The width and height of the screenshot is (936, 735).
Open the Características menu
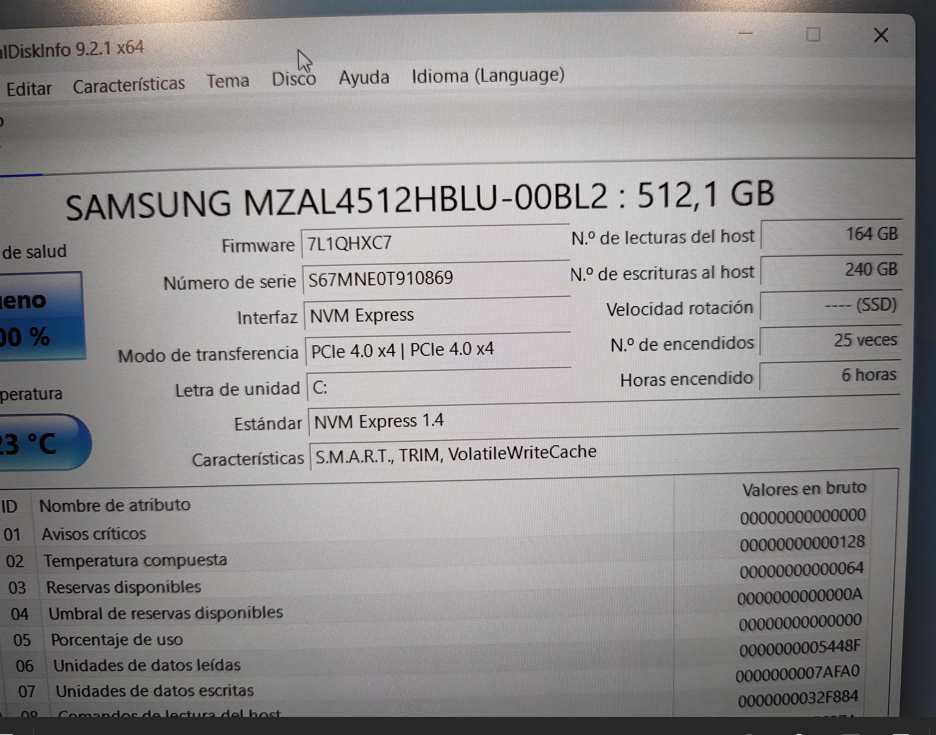point(128,85)
